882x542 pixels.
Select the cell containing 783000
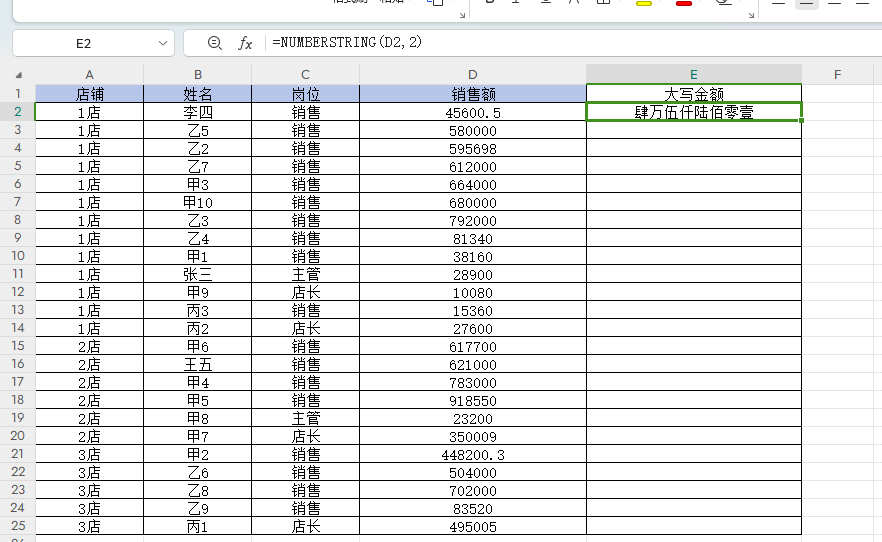click(472, 382)
